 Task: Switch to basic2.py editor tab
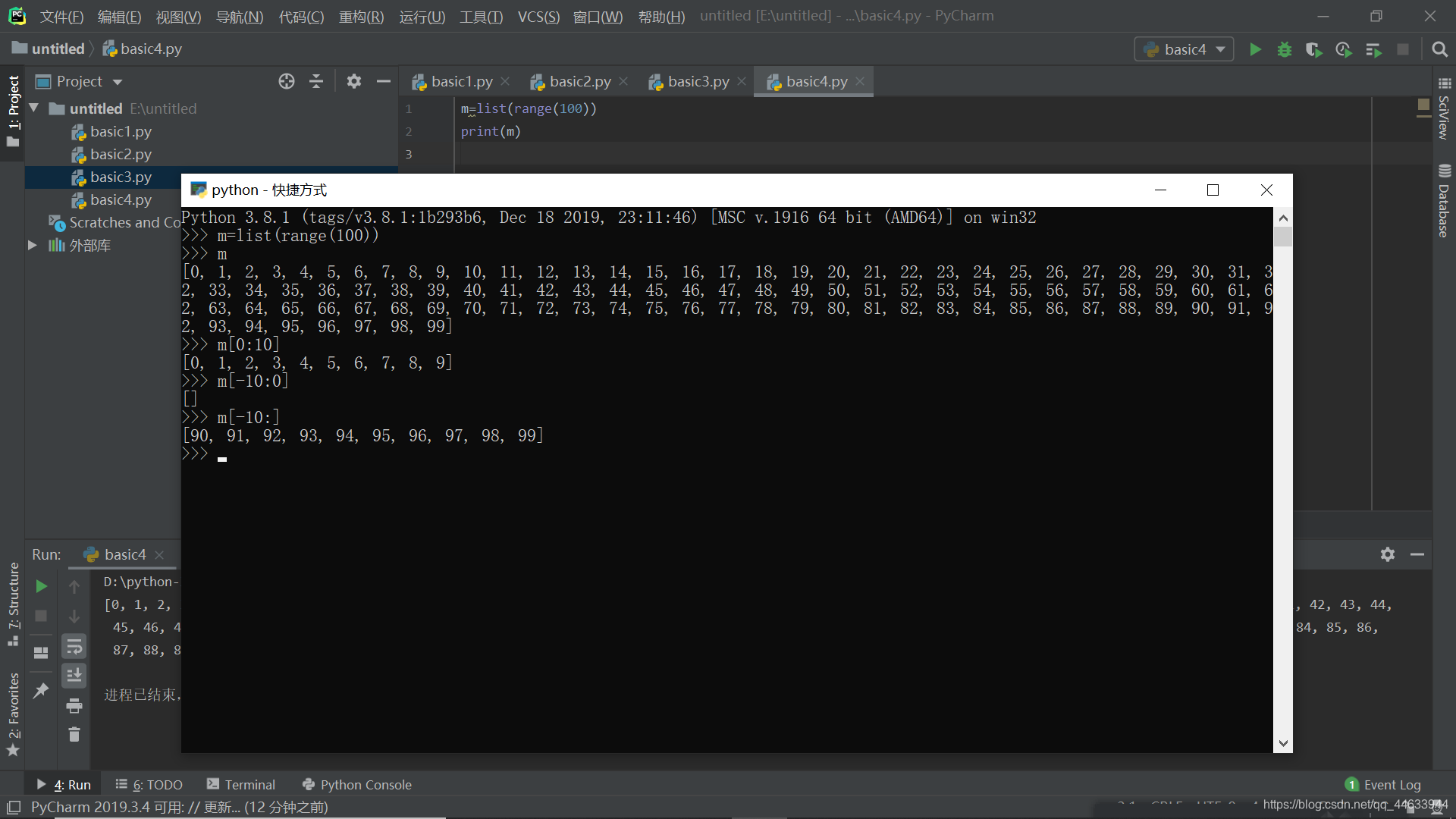point(579,82)
